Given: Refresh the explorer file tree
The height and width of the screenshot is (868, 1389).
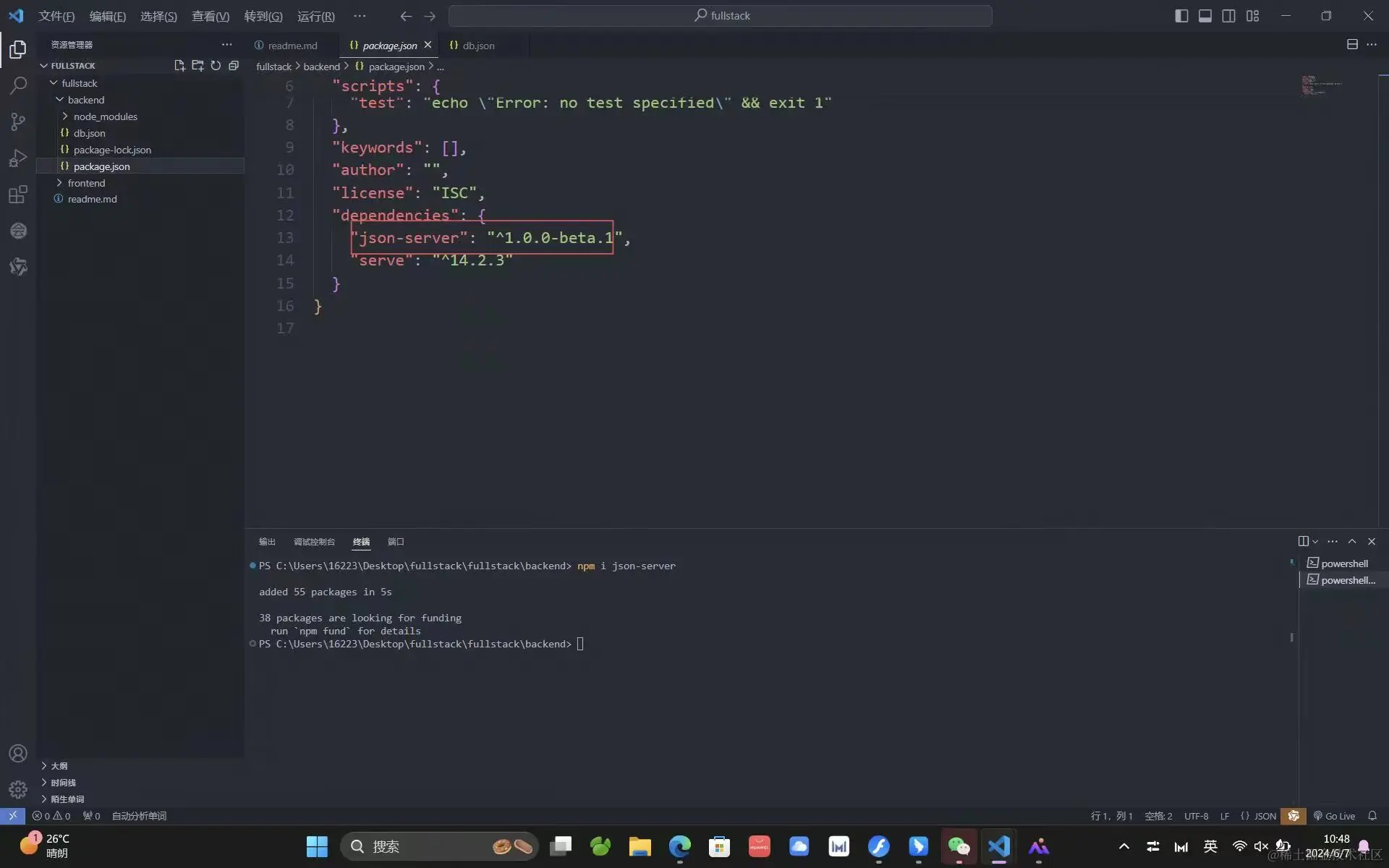Looking at the screenshot, I should click(216, 65).
